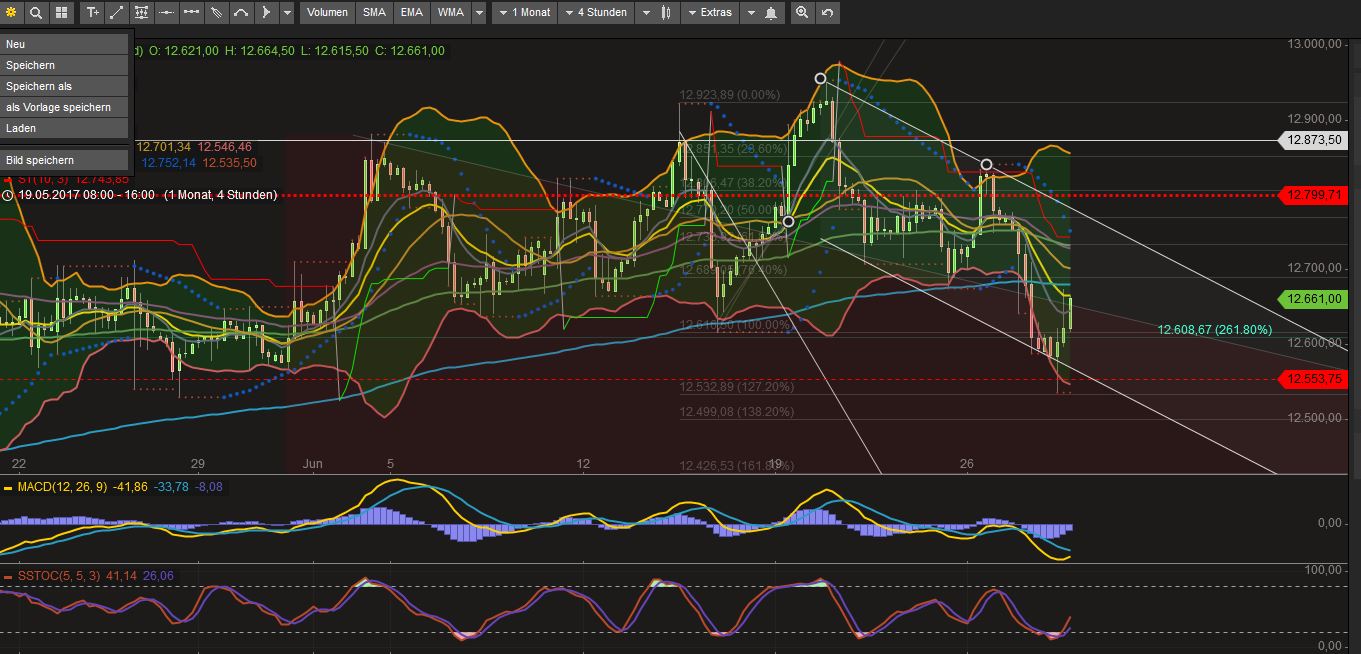Image resolution: width=1361 pixels, height=654 pixels.
Task: Choose Speichern in the settings menu
Action: [x=65, y=65]
